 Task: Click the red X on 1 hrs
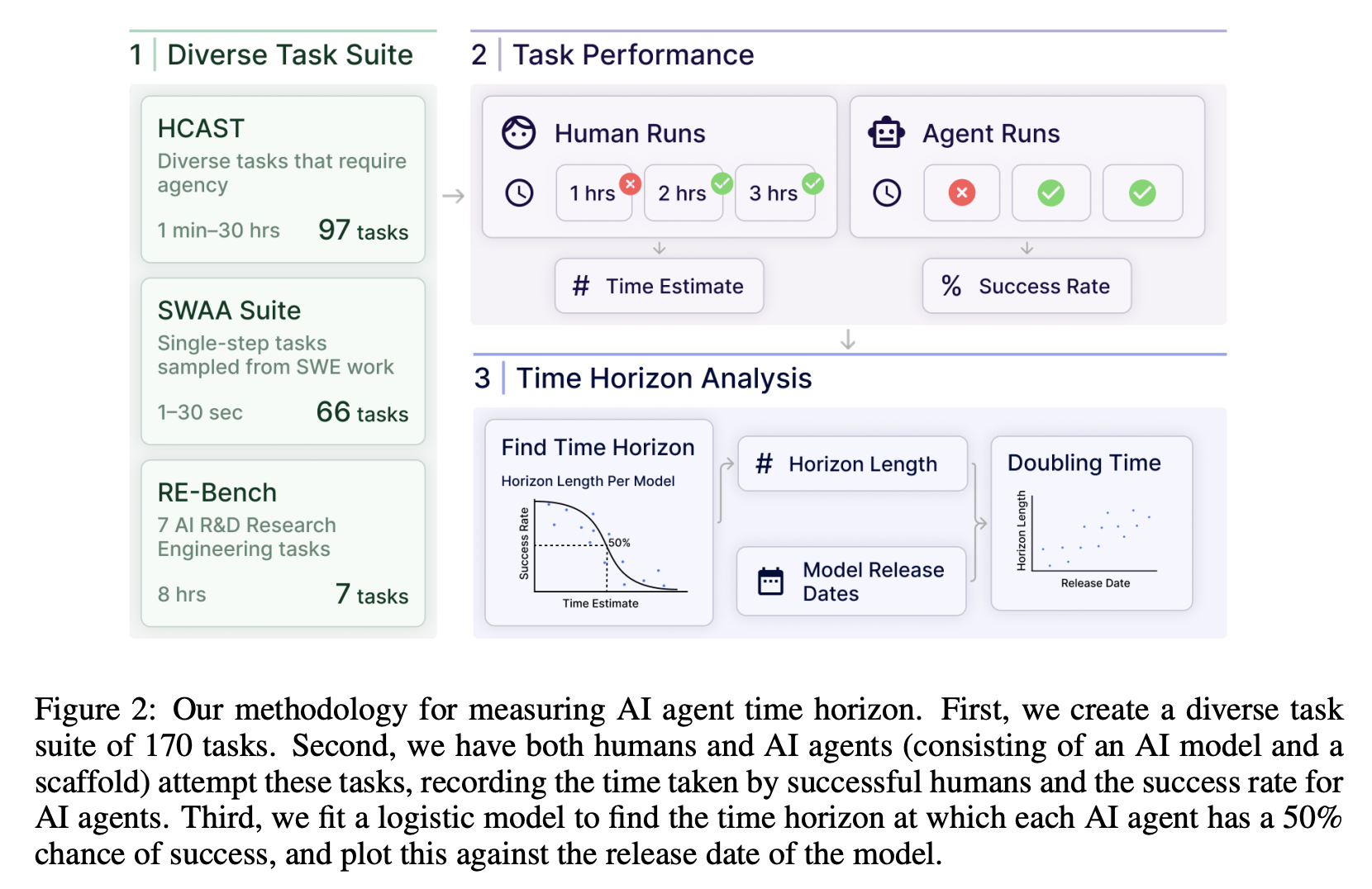[630, 183]
